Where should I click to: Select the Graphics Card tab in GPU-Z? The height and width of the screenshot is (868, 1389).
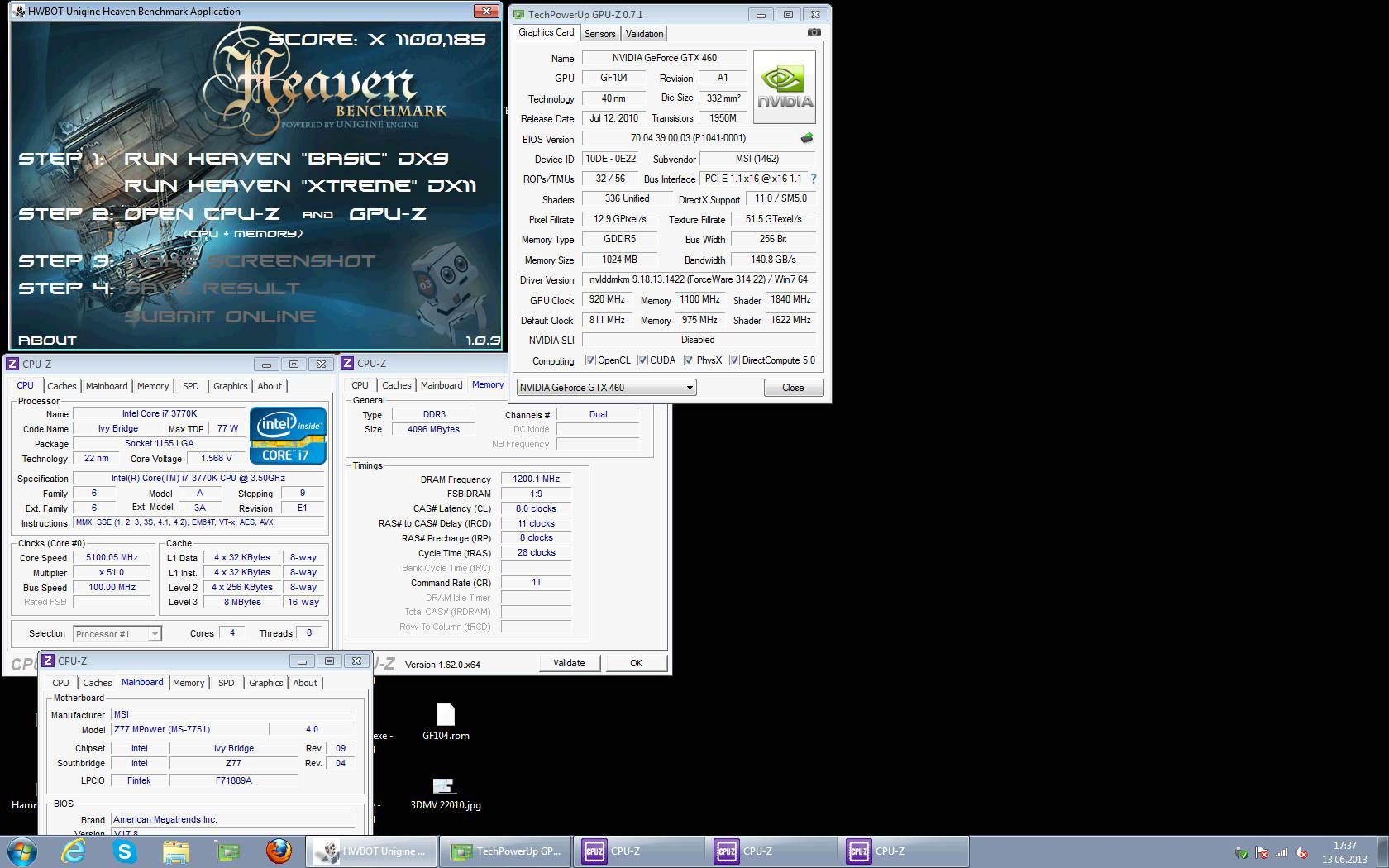[547, 32]
